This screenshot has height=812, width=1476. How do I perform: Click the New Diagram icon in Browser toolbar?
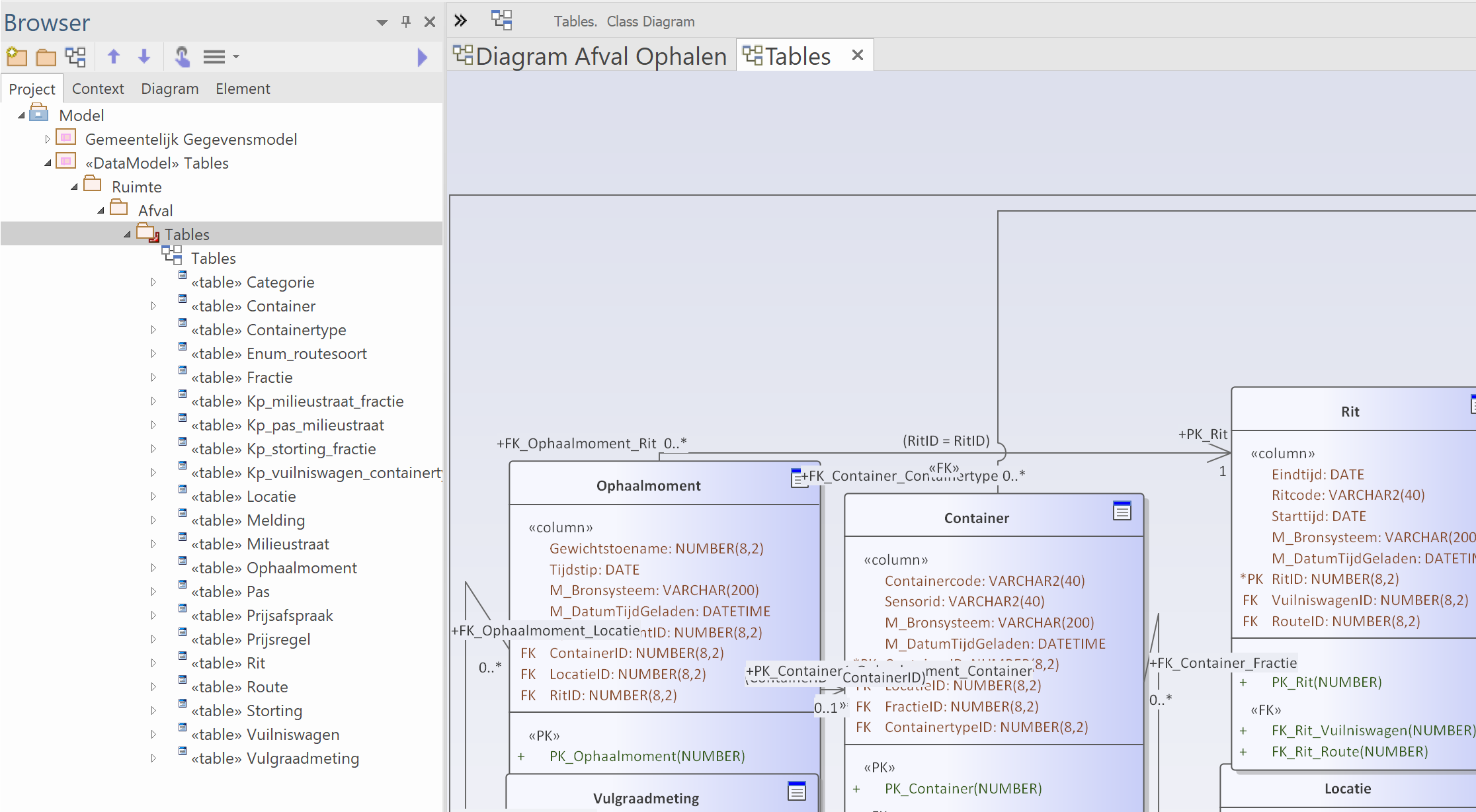75,57
